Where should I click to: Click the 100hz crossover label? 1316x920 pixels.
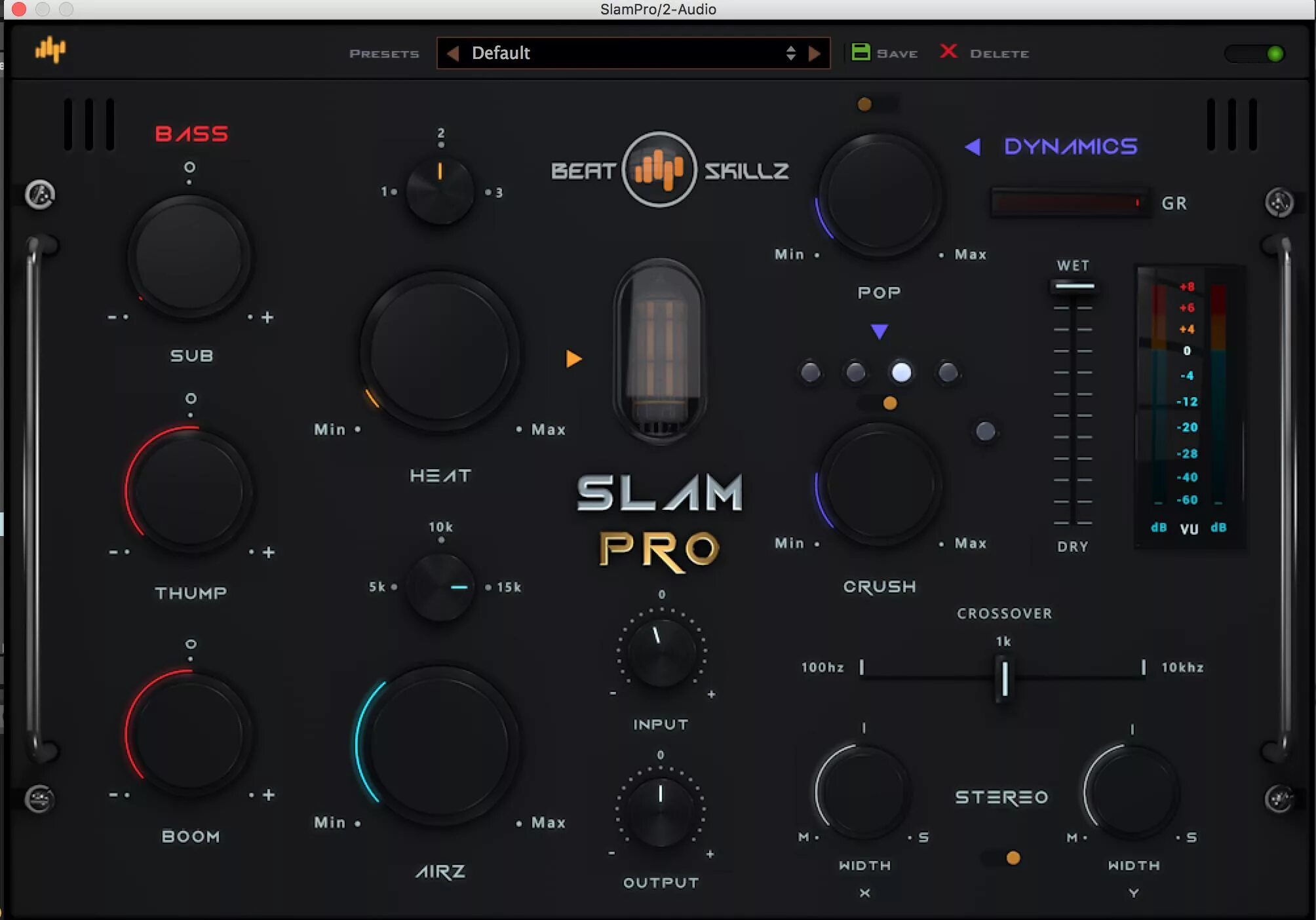coord(822,667)
